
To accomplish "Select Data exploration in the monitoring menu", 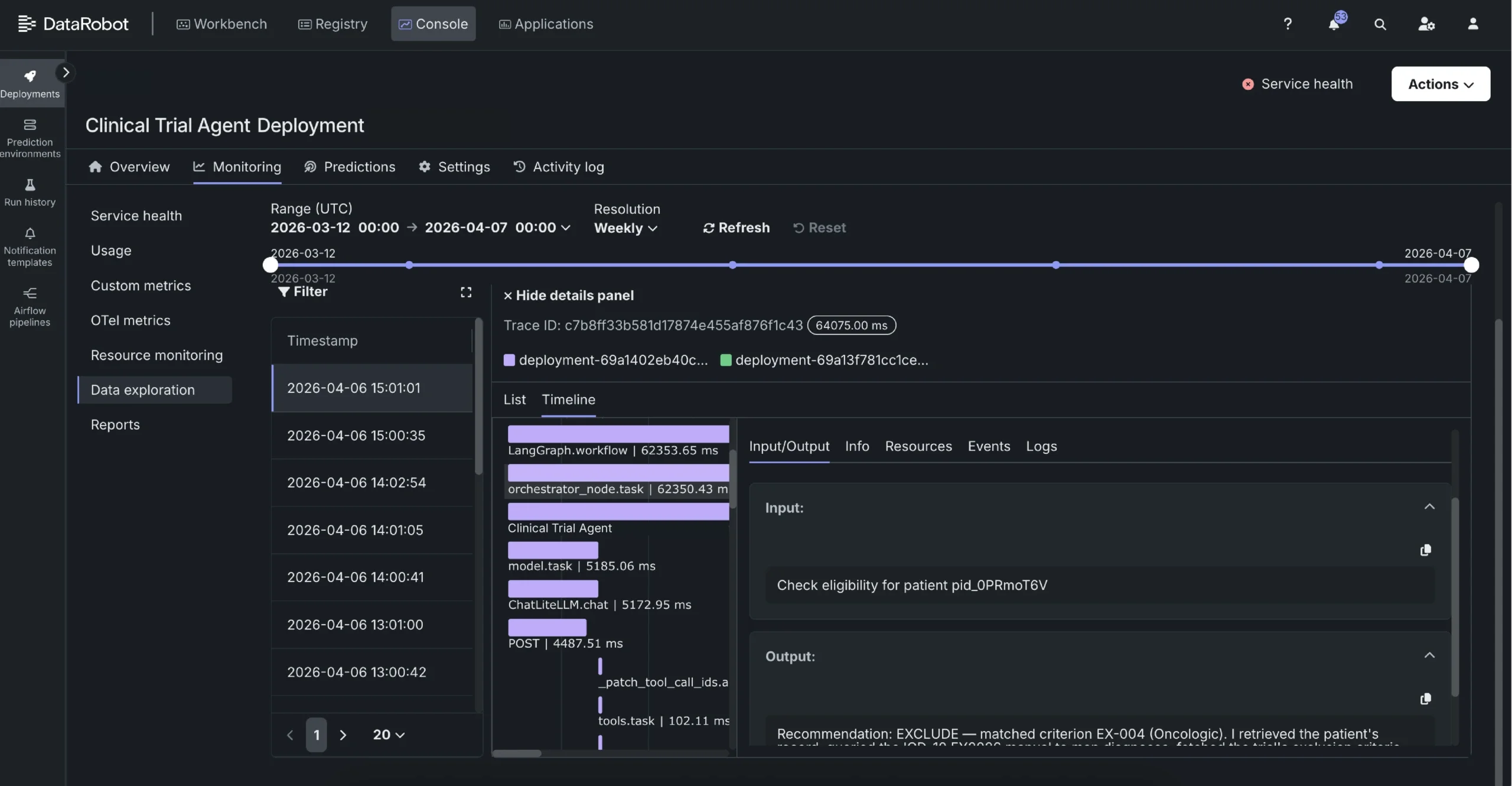I will click(x=155, y=390).
